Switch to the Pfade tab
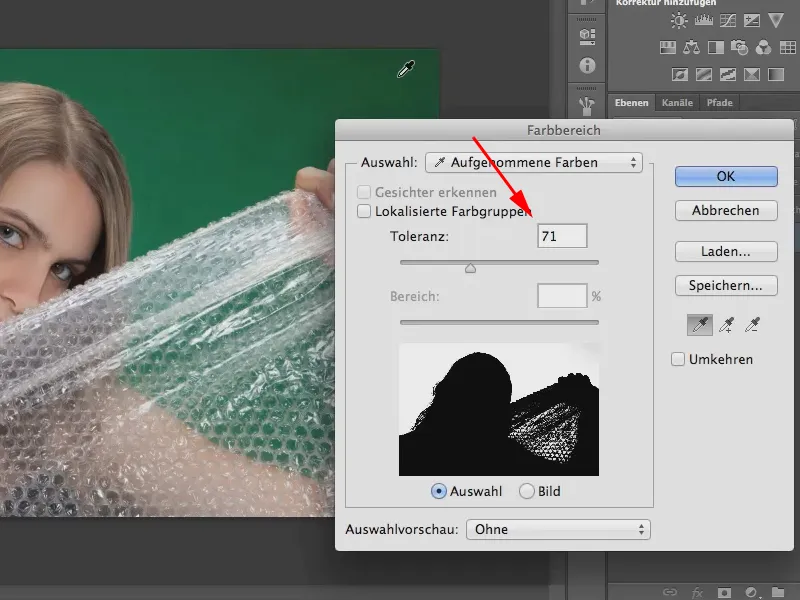Viewport: 800px width, 600px height. tap(719, 103)
